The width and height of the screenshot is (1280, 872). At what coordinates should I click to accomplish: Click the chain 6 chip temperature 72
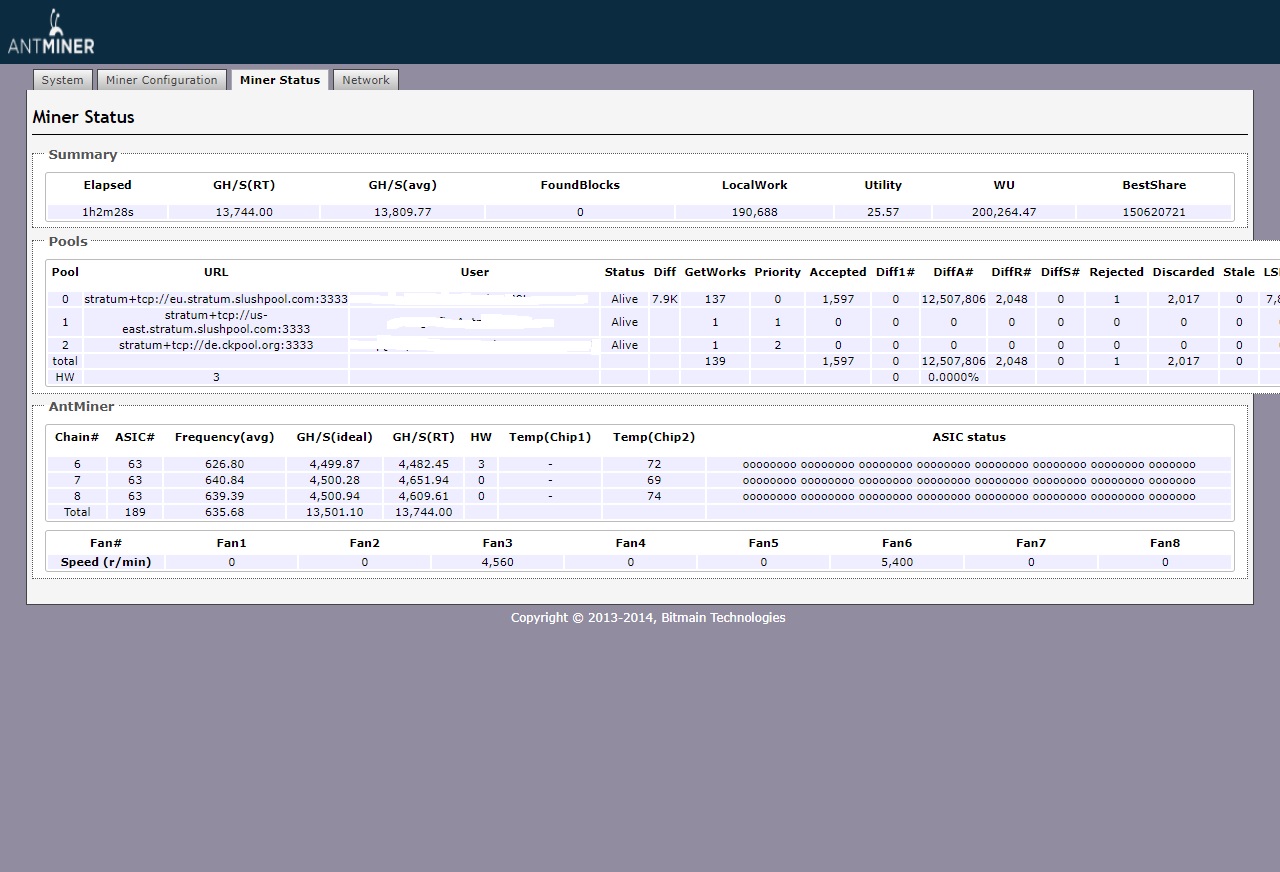pyautogui.click(x=654, y=464)
